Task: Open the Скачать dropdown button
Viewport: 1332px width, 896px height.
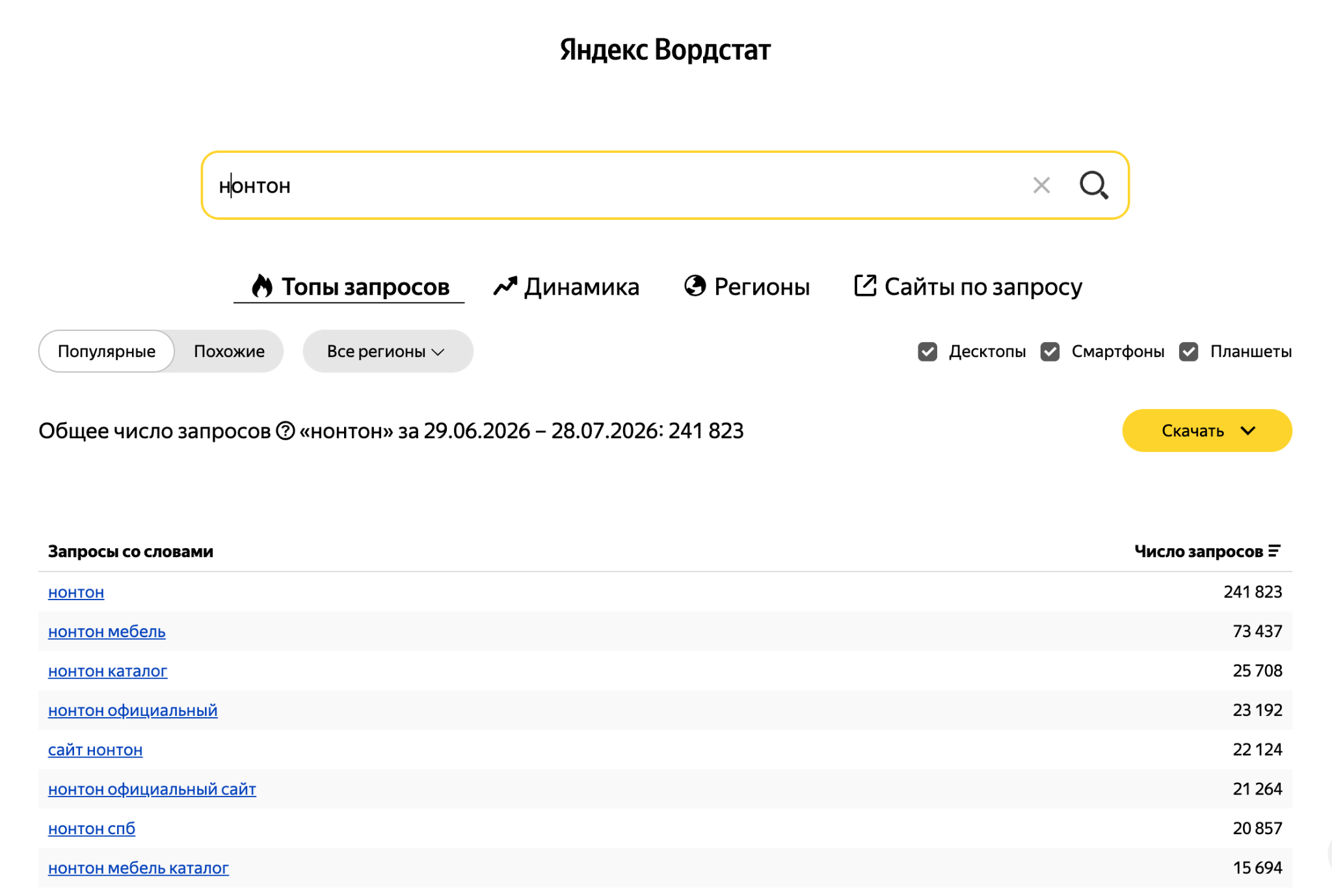Action: point(1207,430)
